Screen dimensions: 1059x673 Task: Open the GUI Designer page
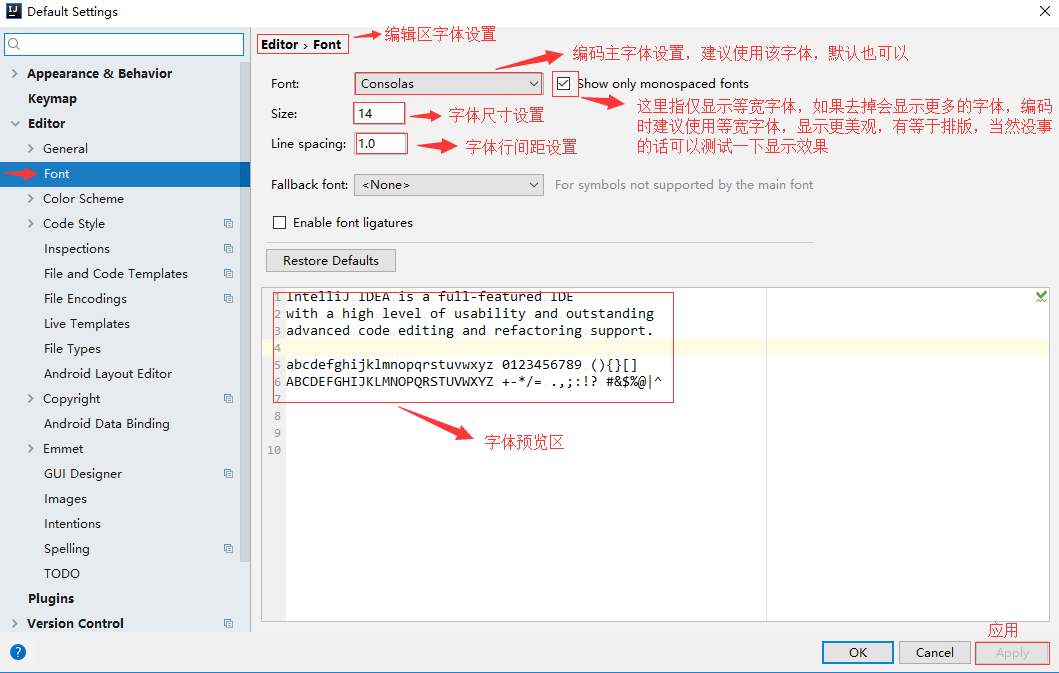82,474
